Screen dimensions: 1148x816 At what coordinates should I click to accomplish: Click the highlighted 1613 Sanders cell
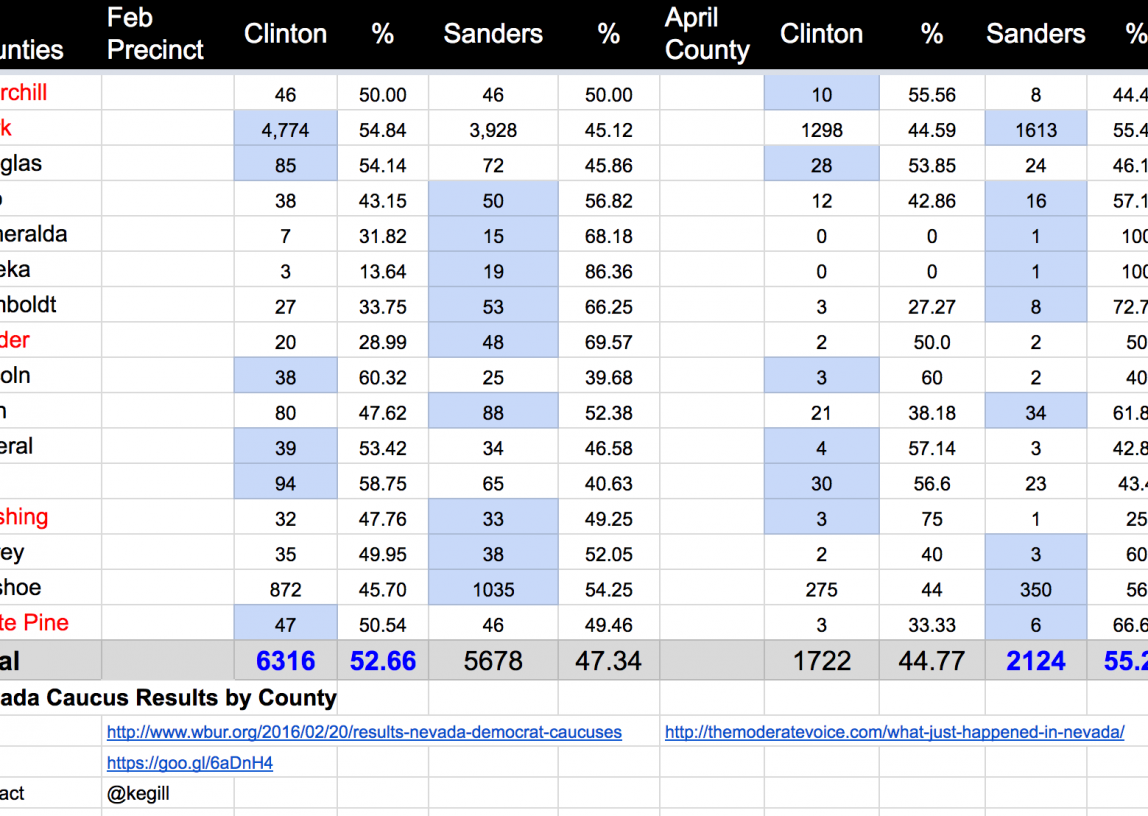[x=1035, y=130]
